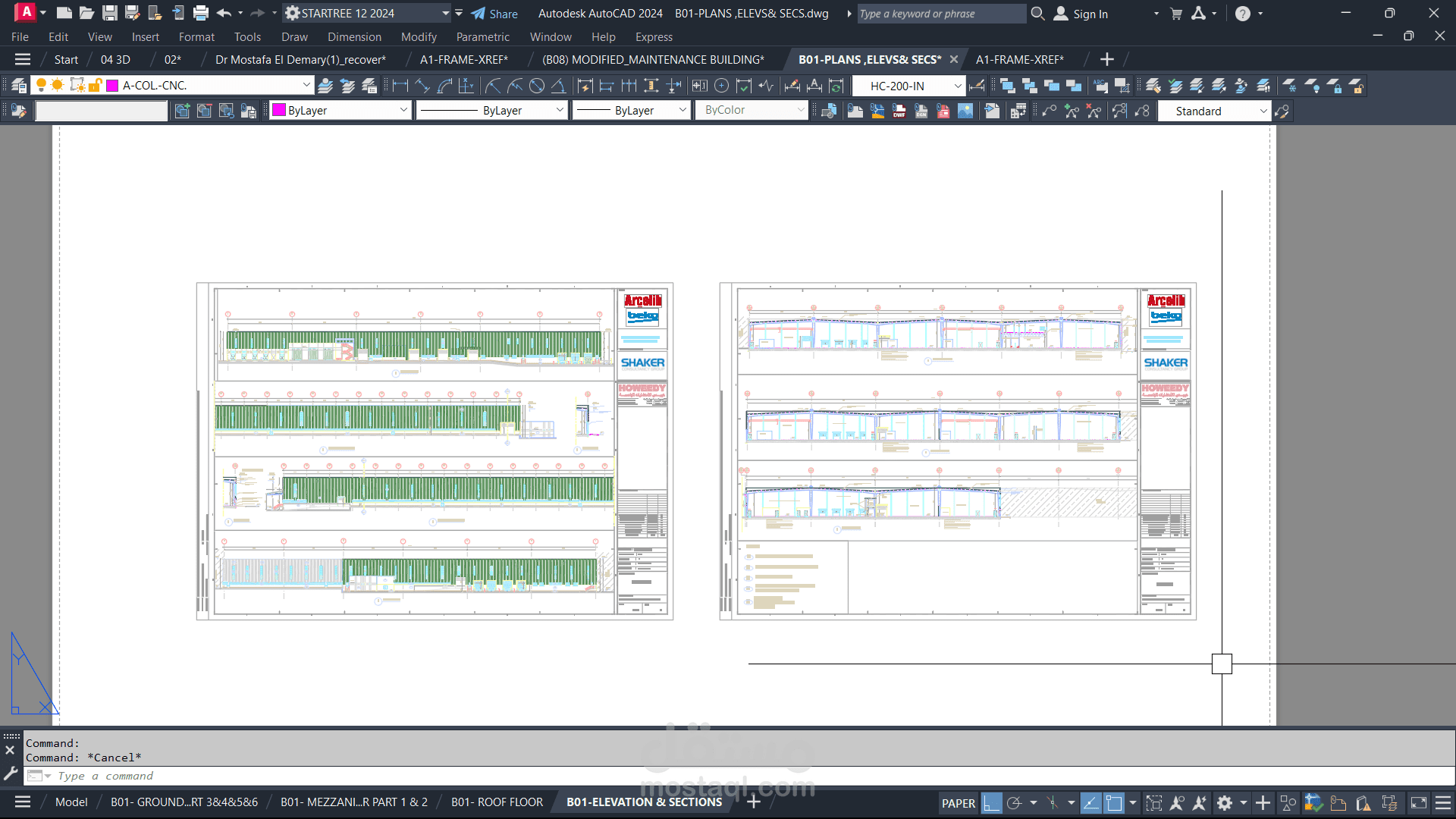This screenshot has width=1456, height=819.
Task: Select the Arc Length dimension tool
Action: (x=444, y=86)
